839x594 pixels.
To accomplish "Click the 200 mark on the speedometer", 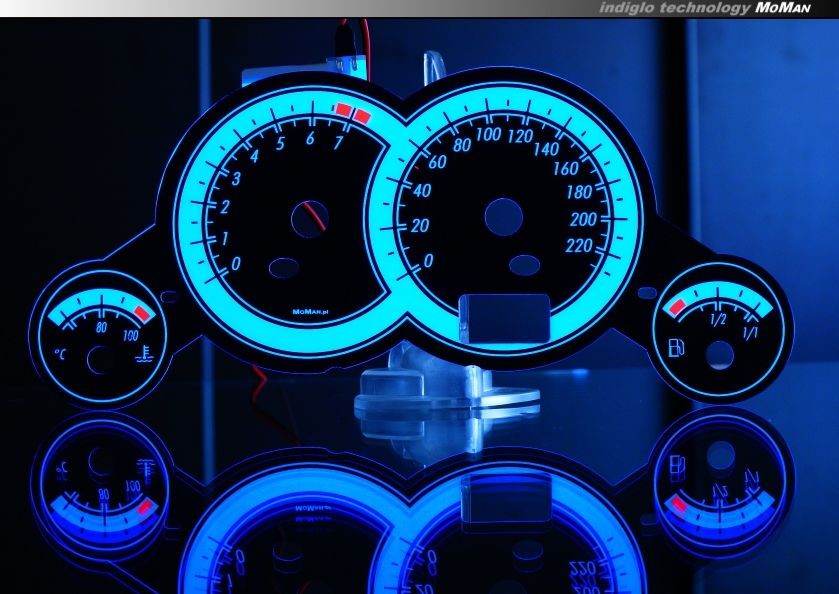I will 583,219.
